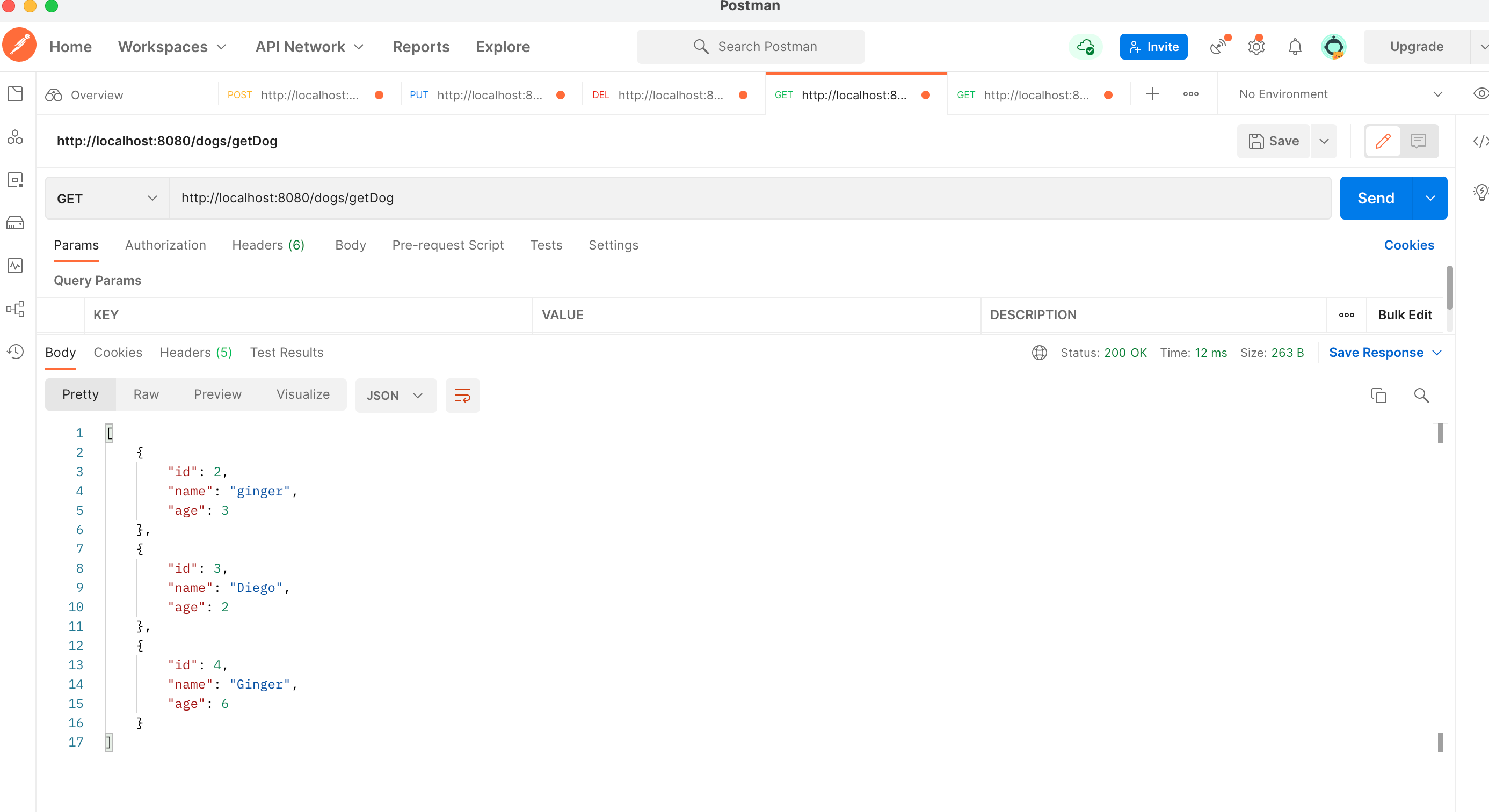Copy the response body with copy icon
The width and height of the screenshot is (1489, 812).
click(x=1378, y=395)
